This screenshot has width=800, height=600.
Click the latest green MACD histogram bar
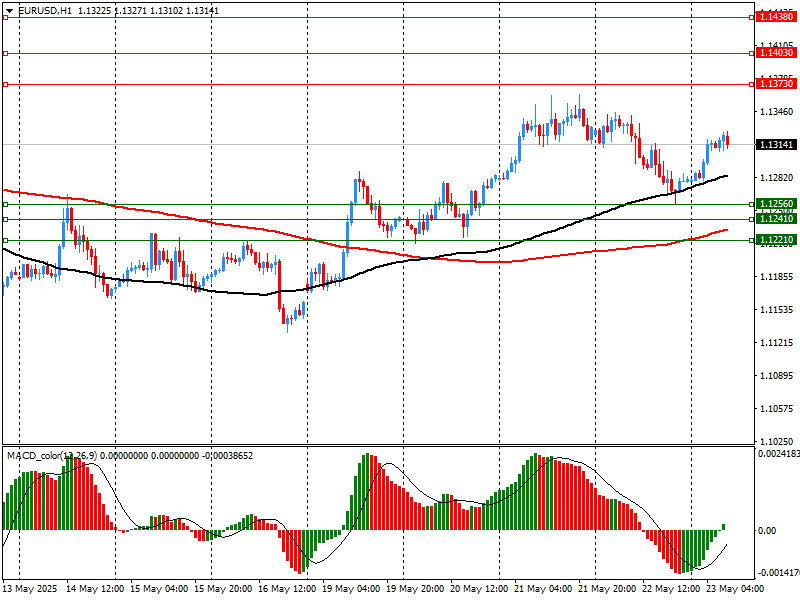point(723,526)
